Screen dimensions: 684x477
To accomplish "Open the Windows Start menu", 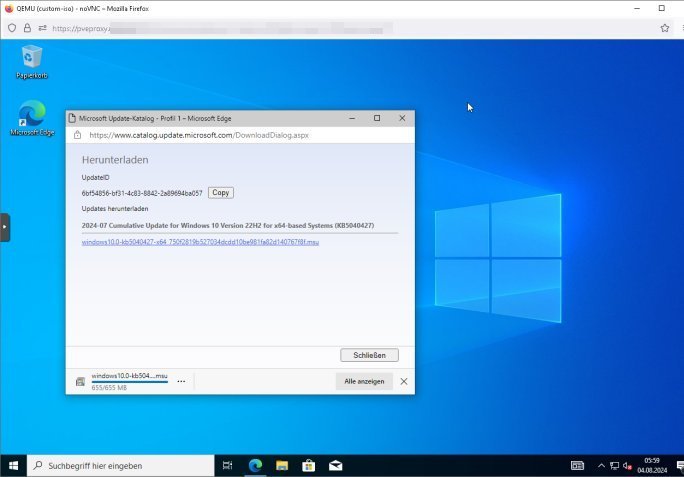I will (14, 466).
